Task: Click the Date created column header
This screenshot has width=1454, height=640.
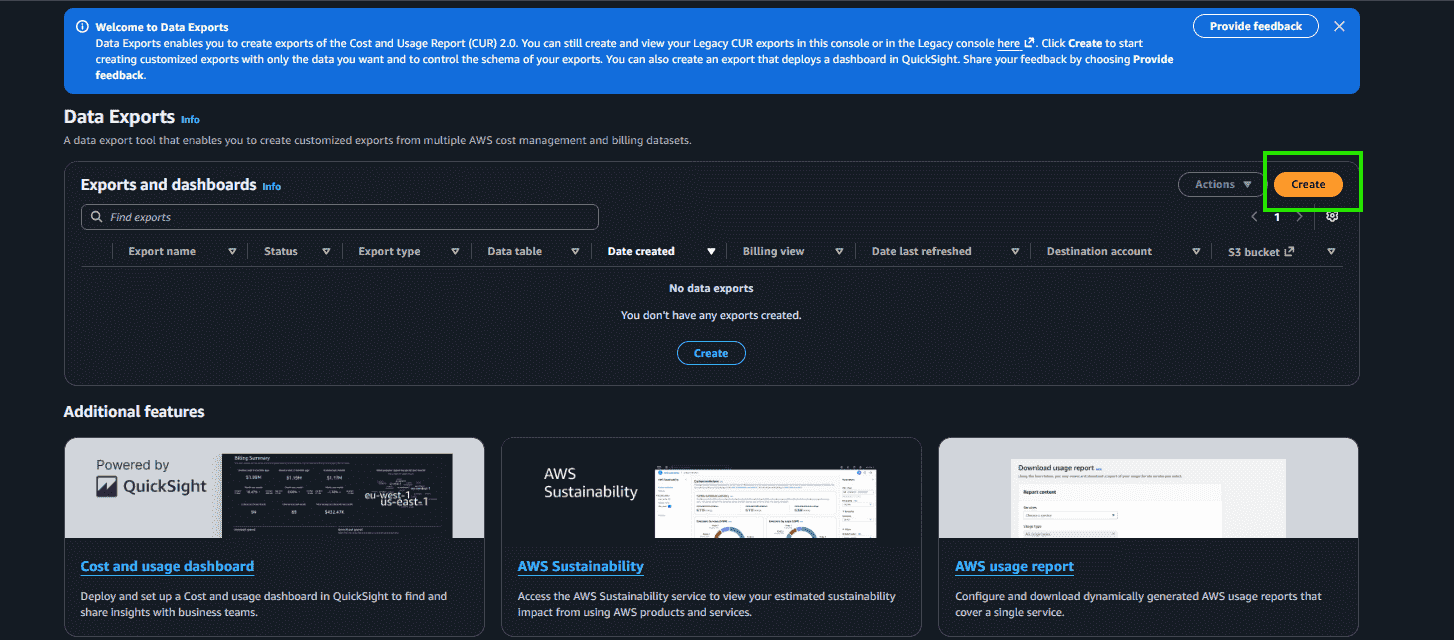Action: (x=641, y=252)
